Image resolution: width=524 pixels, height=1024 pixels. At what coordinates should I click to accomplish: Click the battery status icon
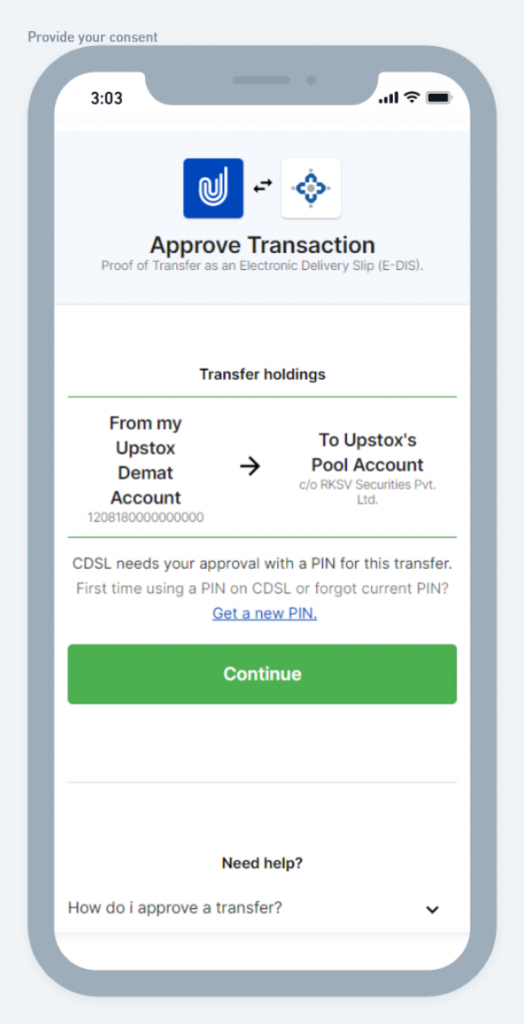pyautogui.click(x=438, y=98)
